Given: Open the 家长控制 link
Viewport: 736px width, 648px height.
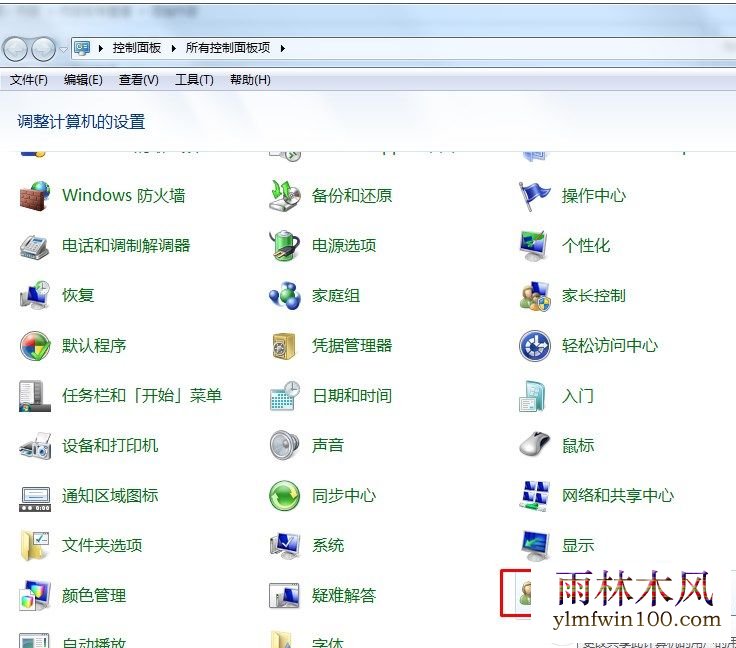Looking at the screenshot, I should coord(594,296).
